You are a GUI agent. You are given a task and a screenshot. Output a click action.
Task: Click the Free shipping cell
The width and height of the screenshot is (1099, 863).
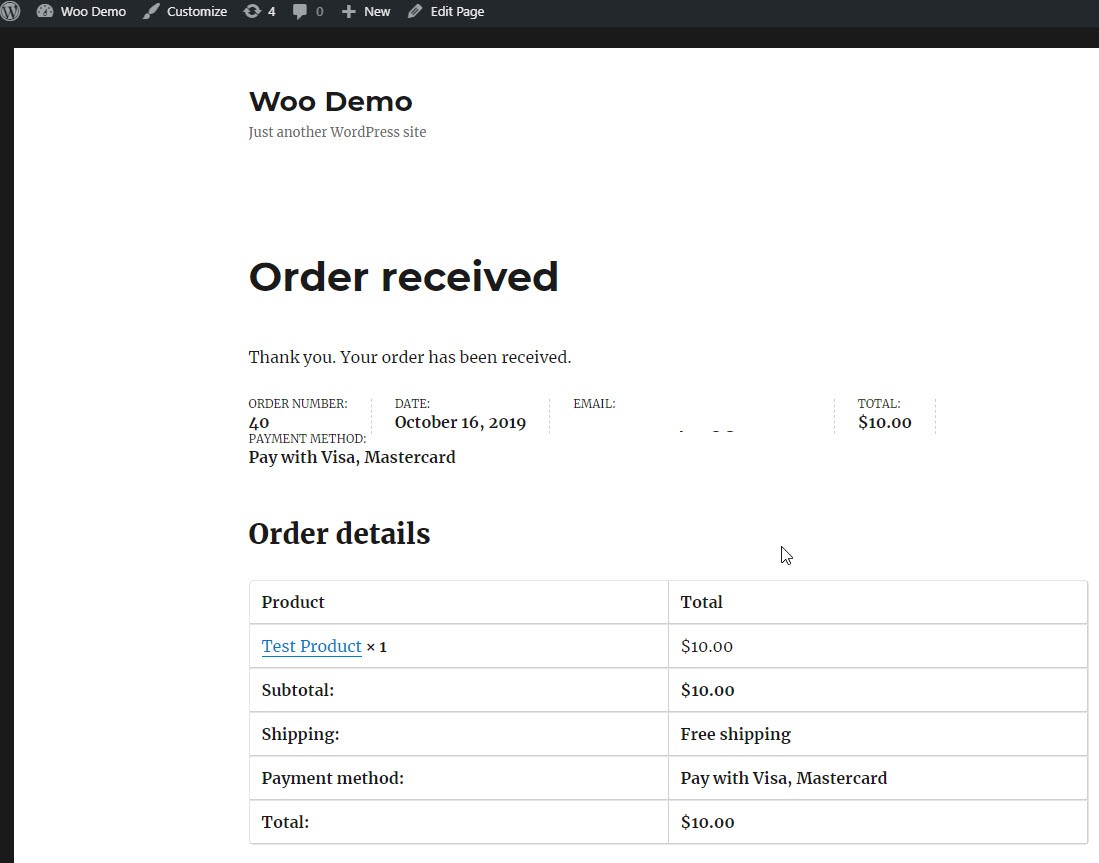click(735, 734)
